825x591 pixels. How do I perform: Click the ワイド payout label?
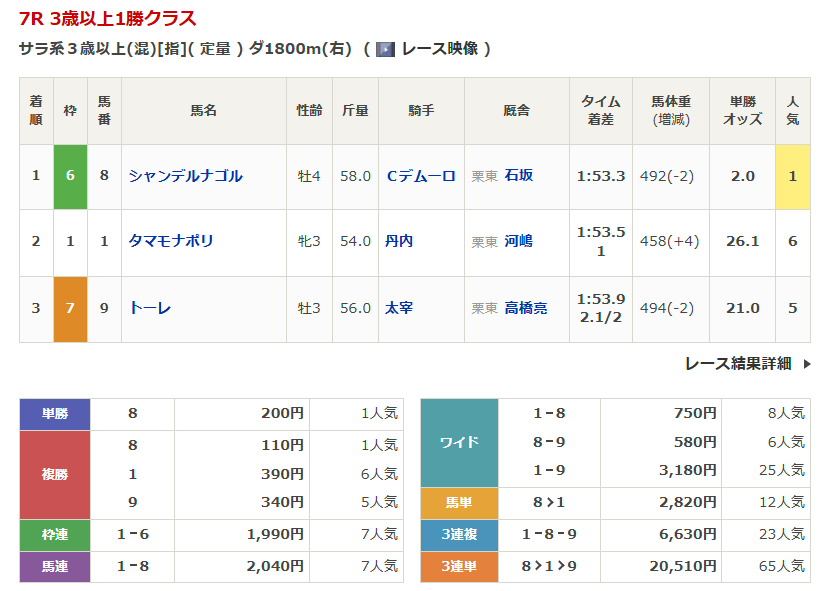459,442
